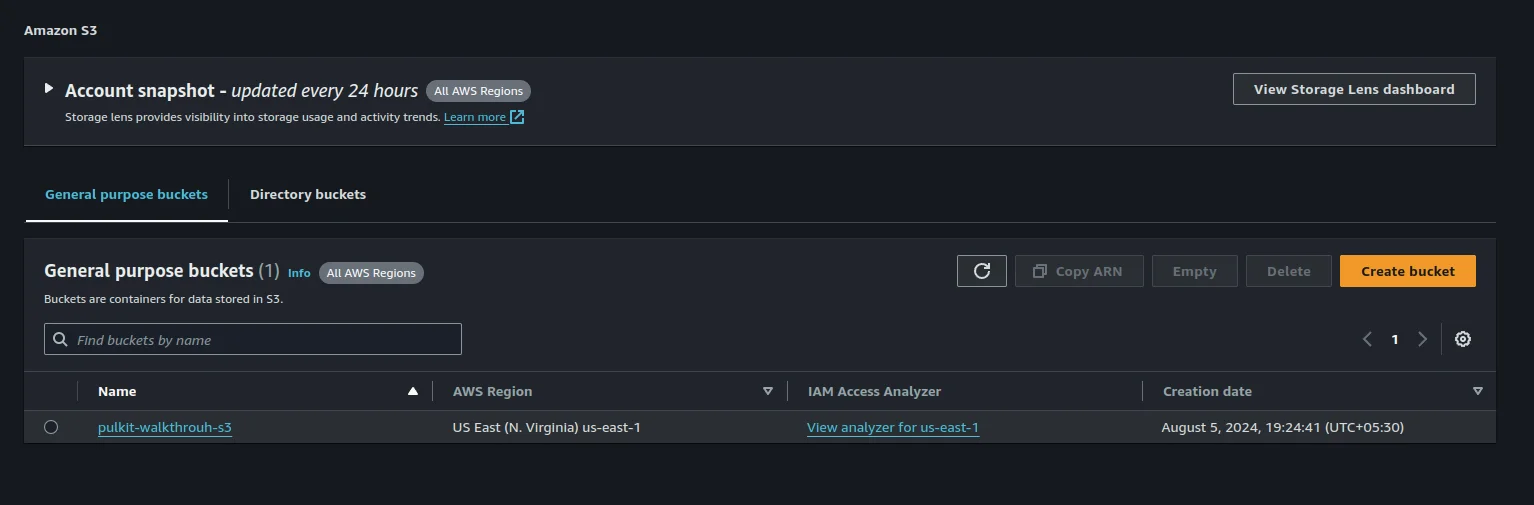
Task: Go to next page chevron
Action: (1422, 339)
